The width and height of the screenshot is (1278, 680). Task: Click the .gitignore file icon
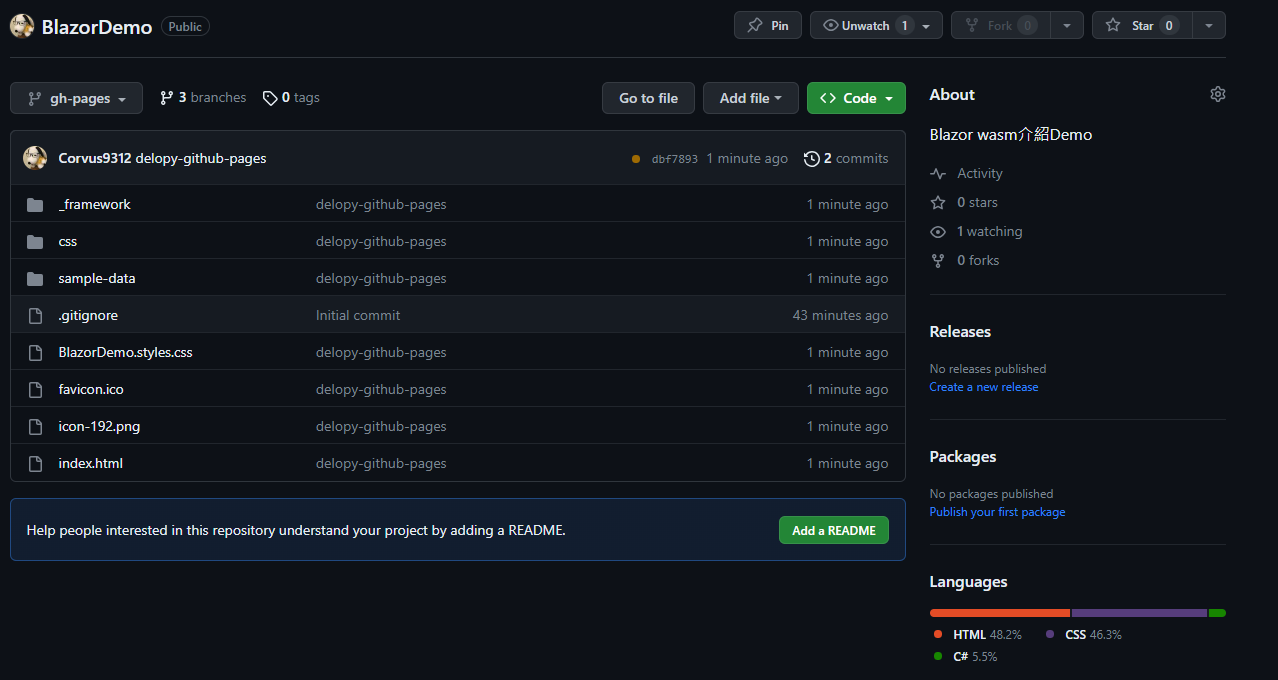[x=35, y=315]
